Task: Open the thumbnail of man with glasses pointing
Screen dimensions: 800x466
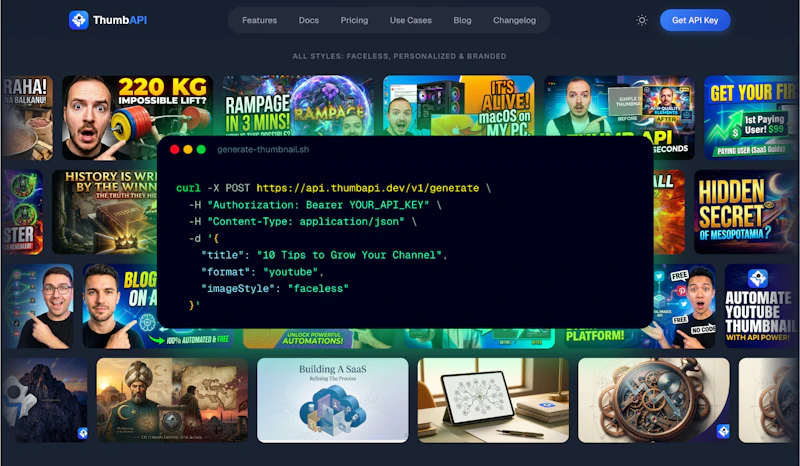Action: pos(38,306)
